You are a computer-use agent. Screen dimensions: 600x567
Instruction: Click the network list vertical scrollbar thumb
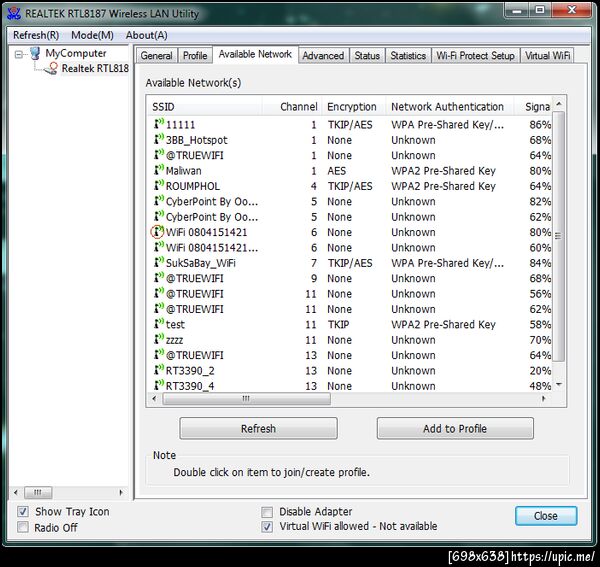click(x=559, y=236)
